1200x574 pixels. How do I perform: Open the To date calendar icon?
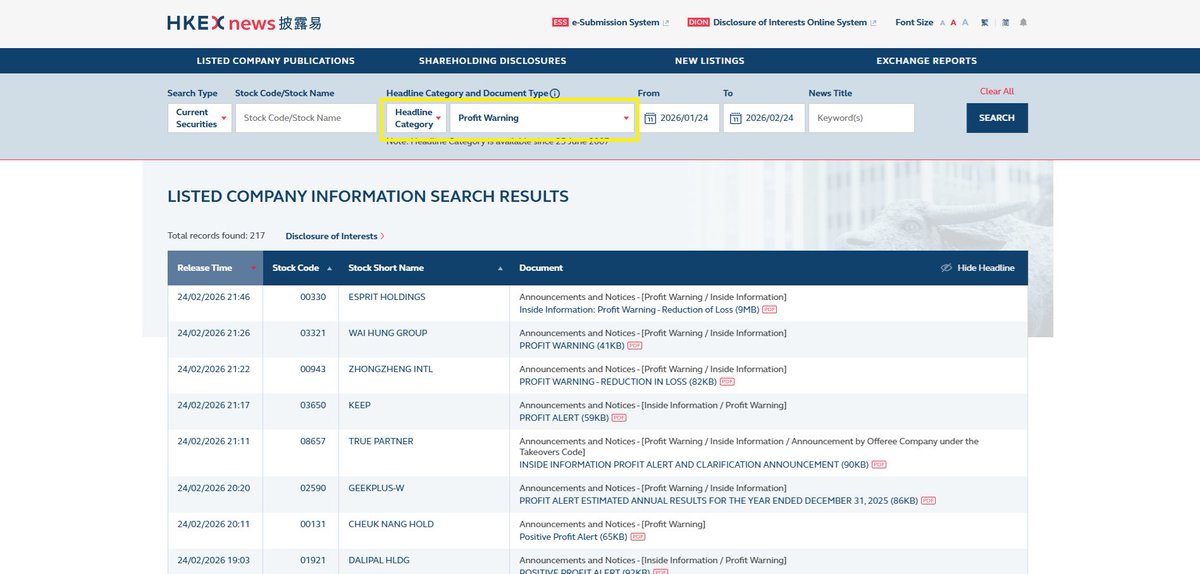point(735,118)
